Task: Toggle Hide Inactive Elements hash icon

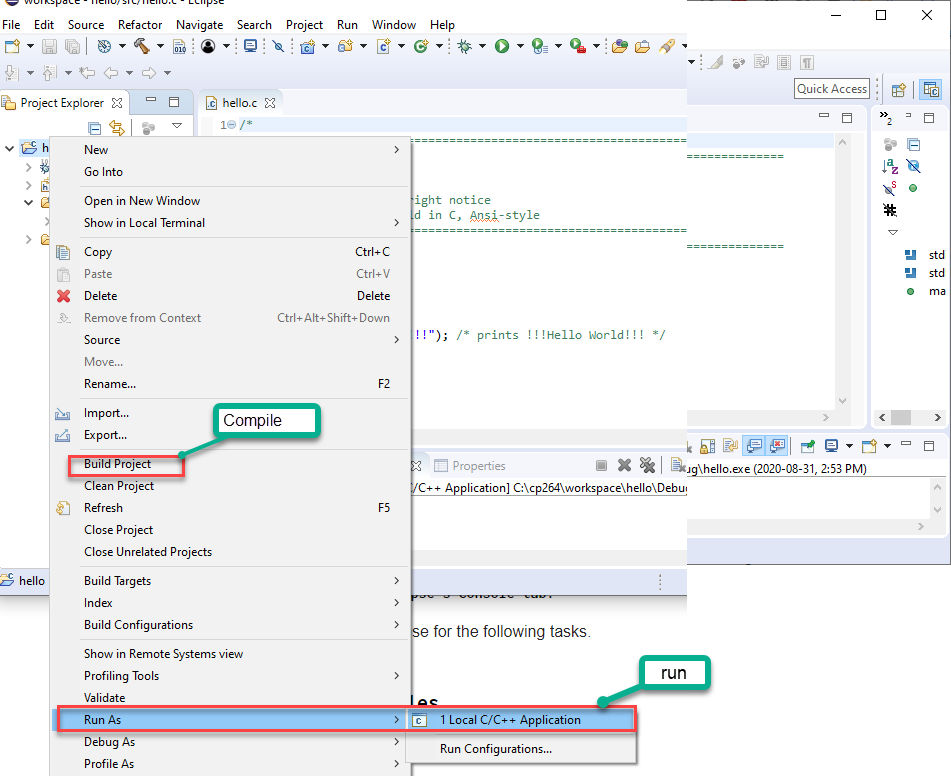Action: point(890,211)
